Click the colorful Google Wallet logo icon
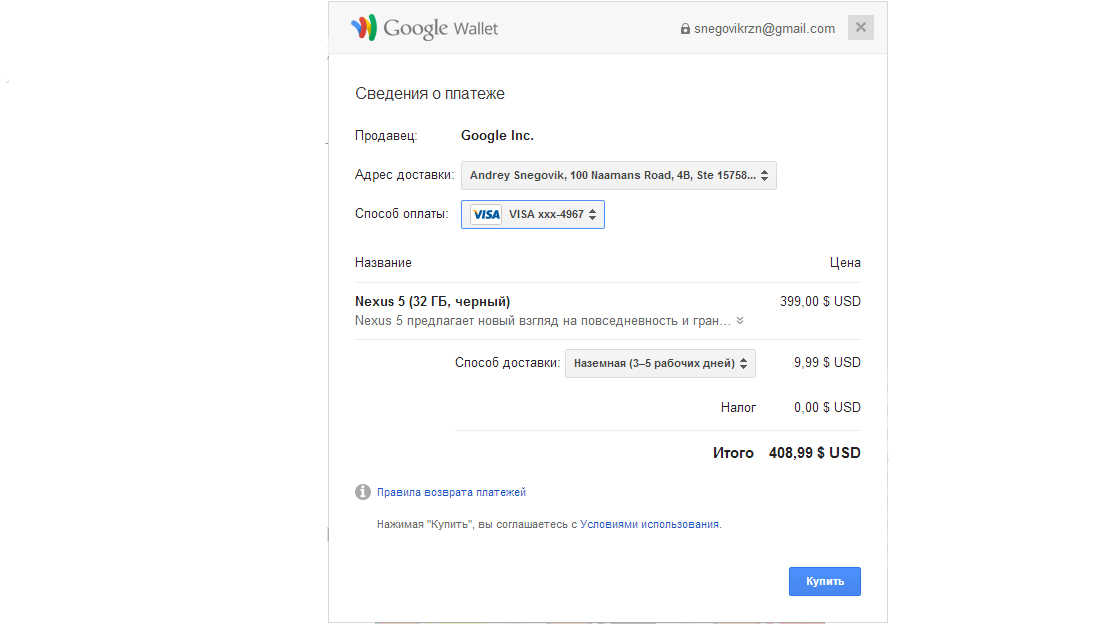Viewport: 1111px width, 624px height. [363, 28]
